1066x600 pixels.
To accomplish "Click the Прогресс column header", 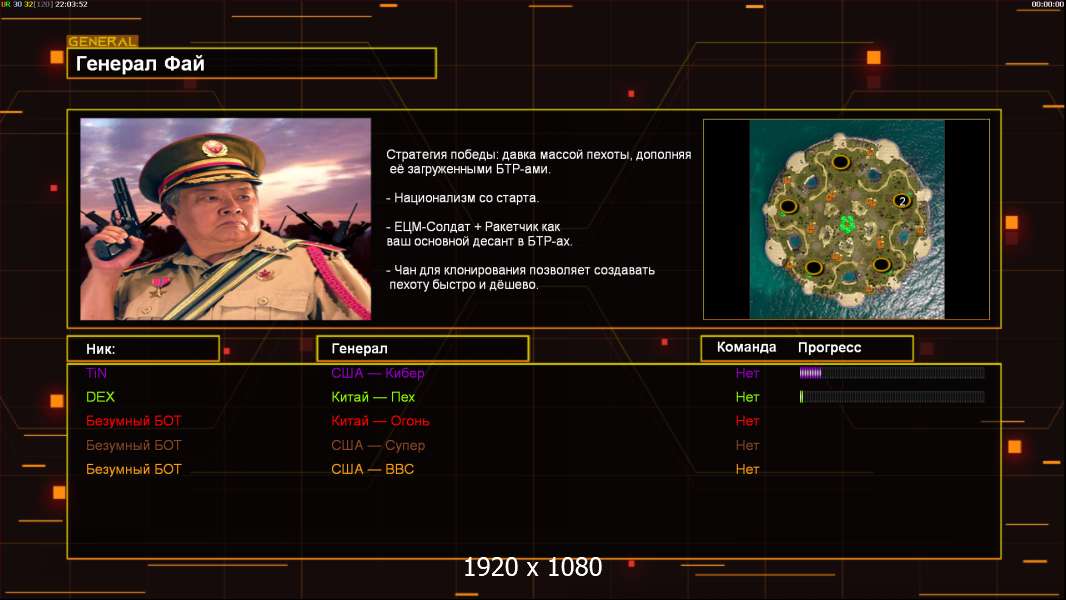I will point(829,348).
